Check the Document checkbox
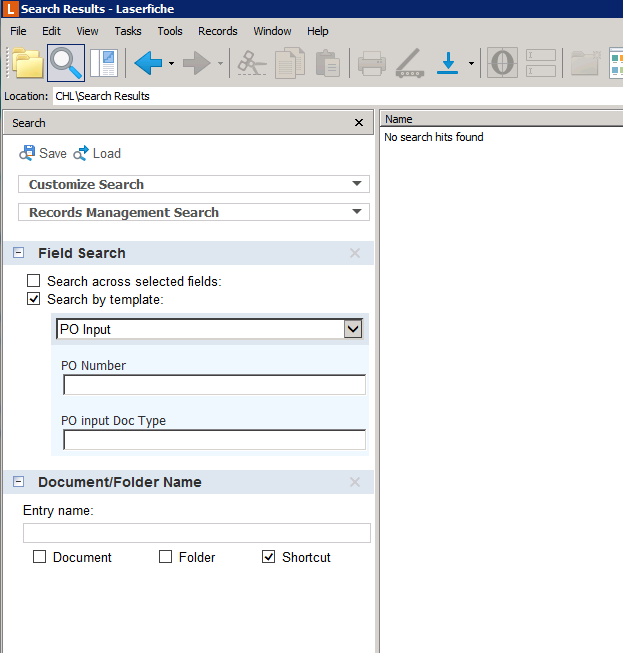623x653 pixels. pos(40,557)
